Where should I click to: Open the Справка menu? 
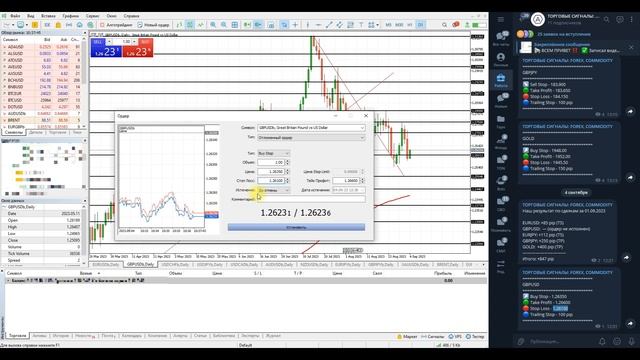[x=131, y=16]
